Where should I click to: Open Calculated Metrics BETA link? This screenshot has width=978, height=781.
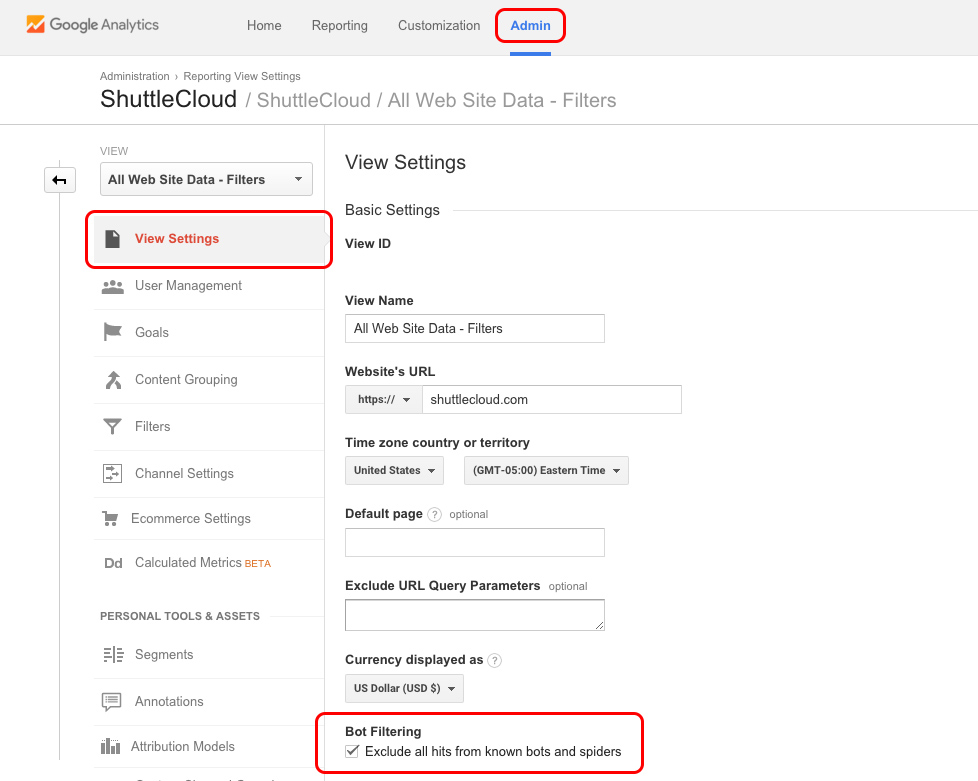coord(210,563)
